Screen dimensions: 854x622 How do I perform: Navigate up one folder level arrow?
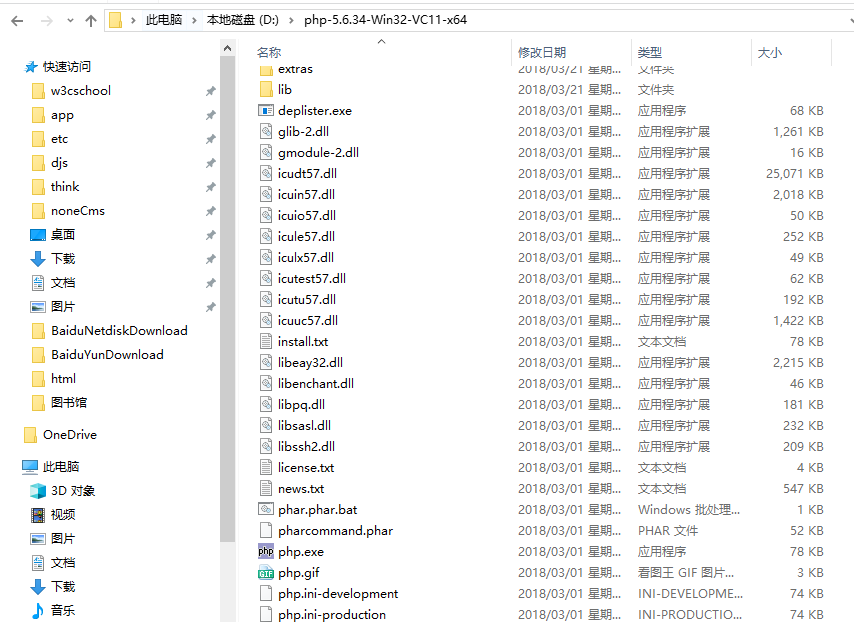[91, 21]
